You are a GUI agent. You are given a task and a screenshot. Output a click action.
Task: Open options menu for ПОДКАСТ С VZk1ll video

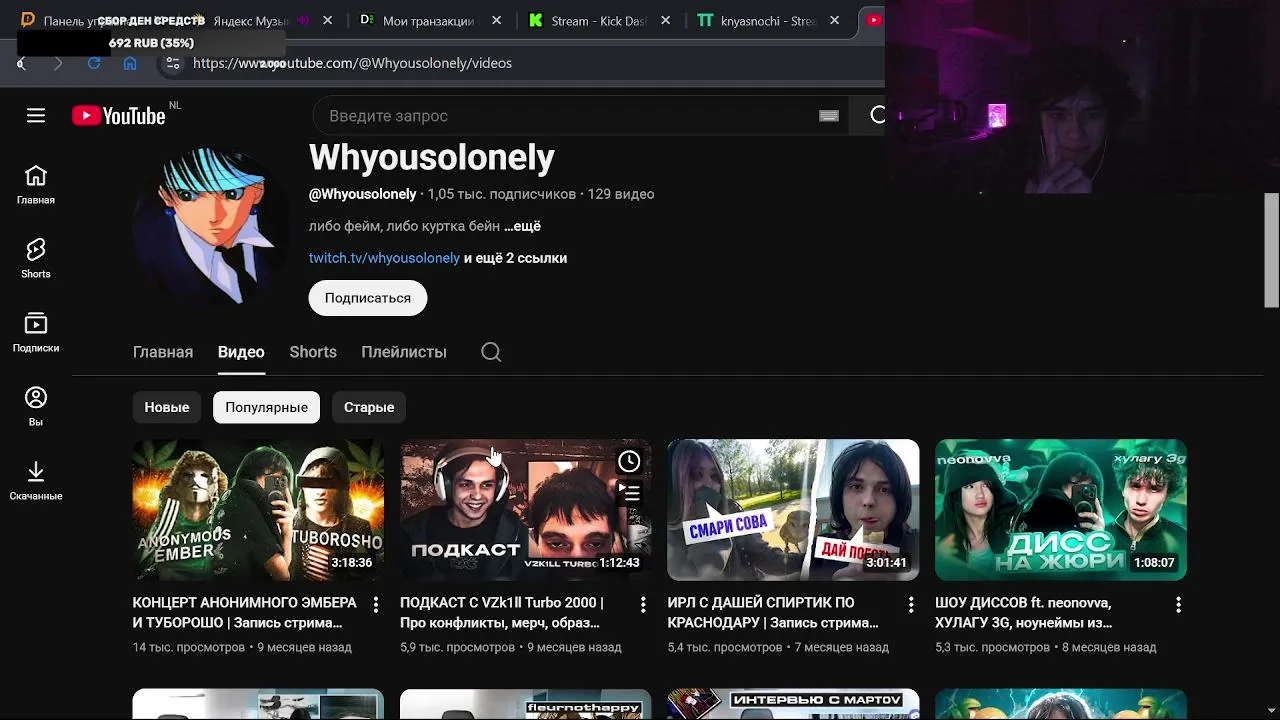tap(643, 605)
